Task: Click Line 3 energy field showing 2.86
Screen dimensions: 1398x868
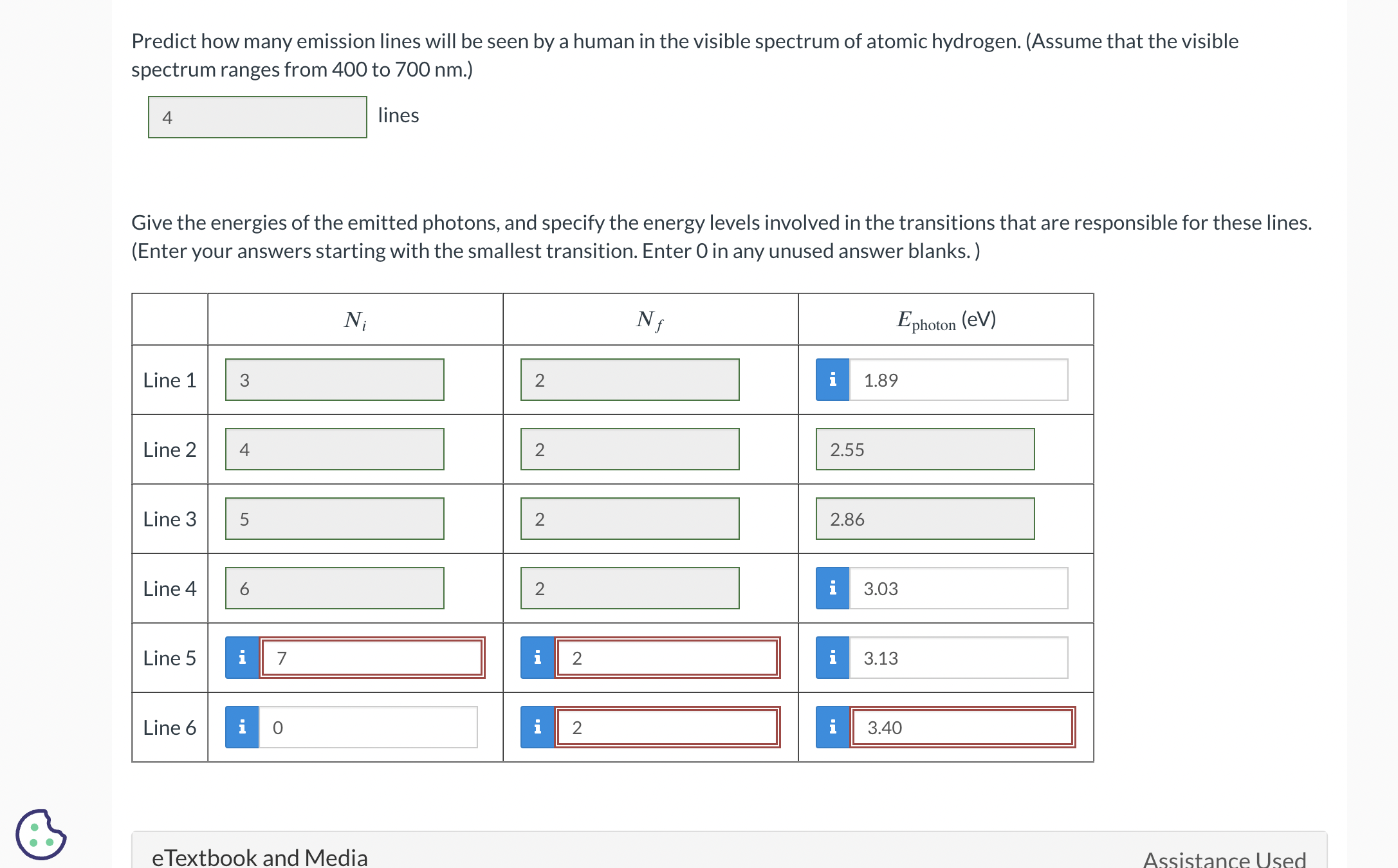Action: (924, 519)
